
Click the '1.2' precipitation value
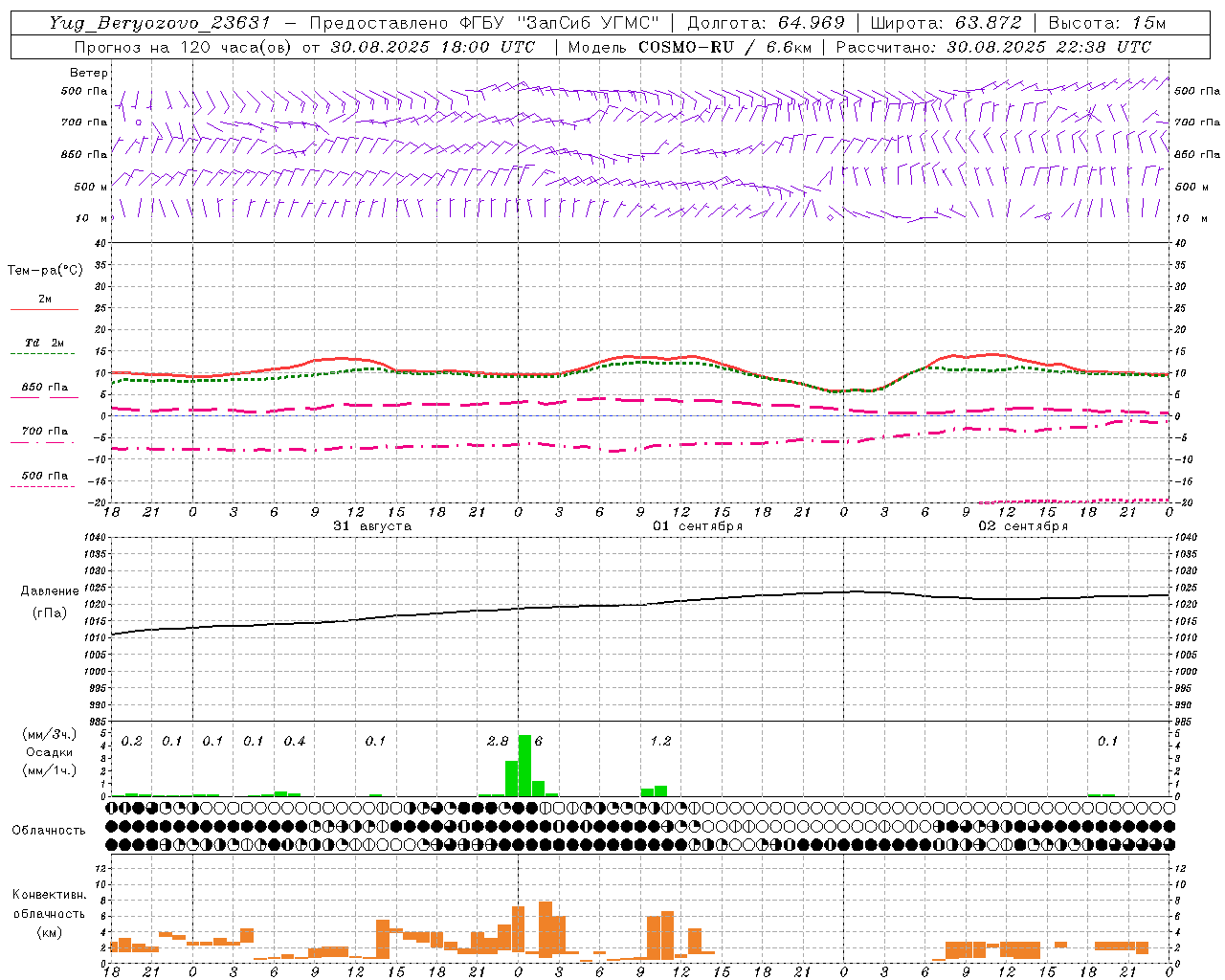[660, 742]
